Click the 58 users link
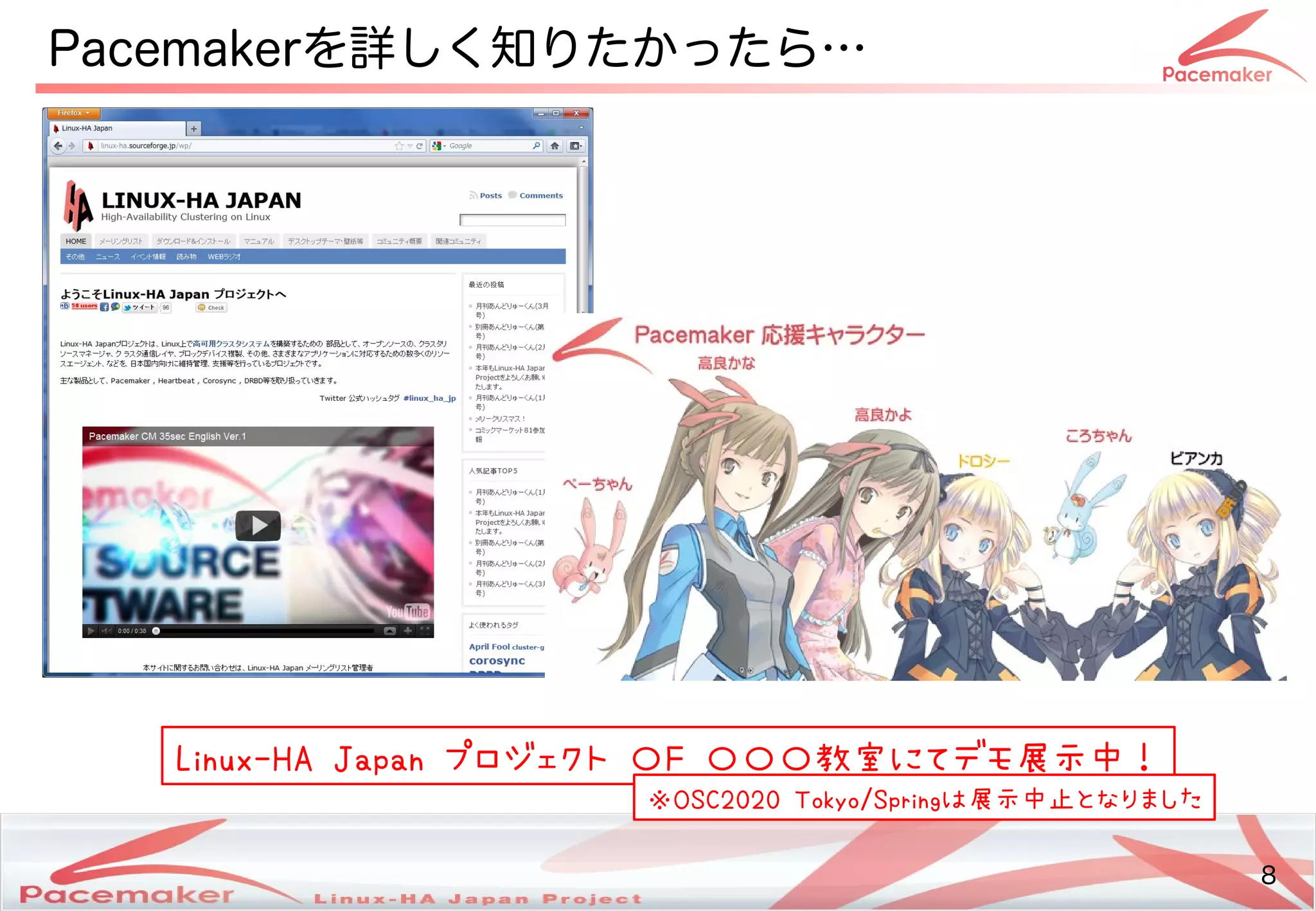This screenshot has height=911, width=1316. pos(84,306)
